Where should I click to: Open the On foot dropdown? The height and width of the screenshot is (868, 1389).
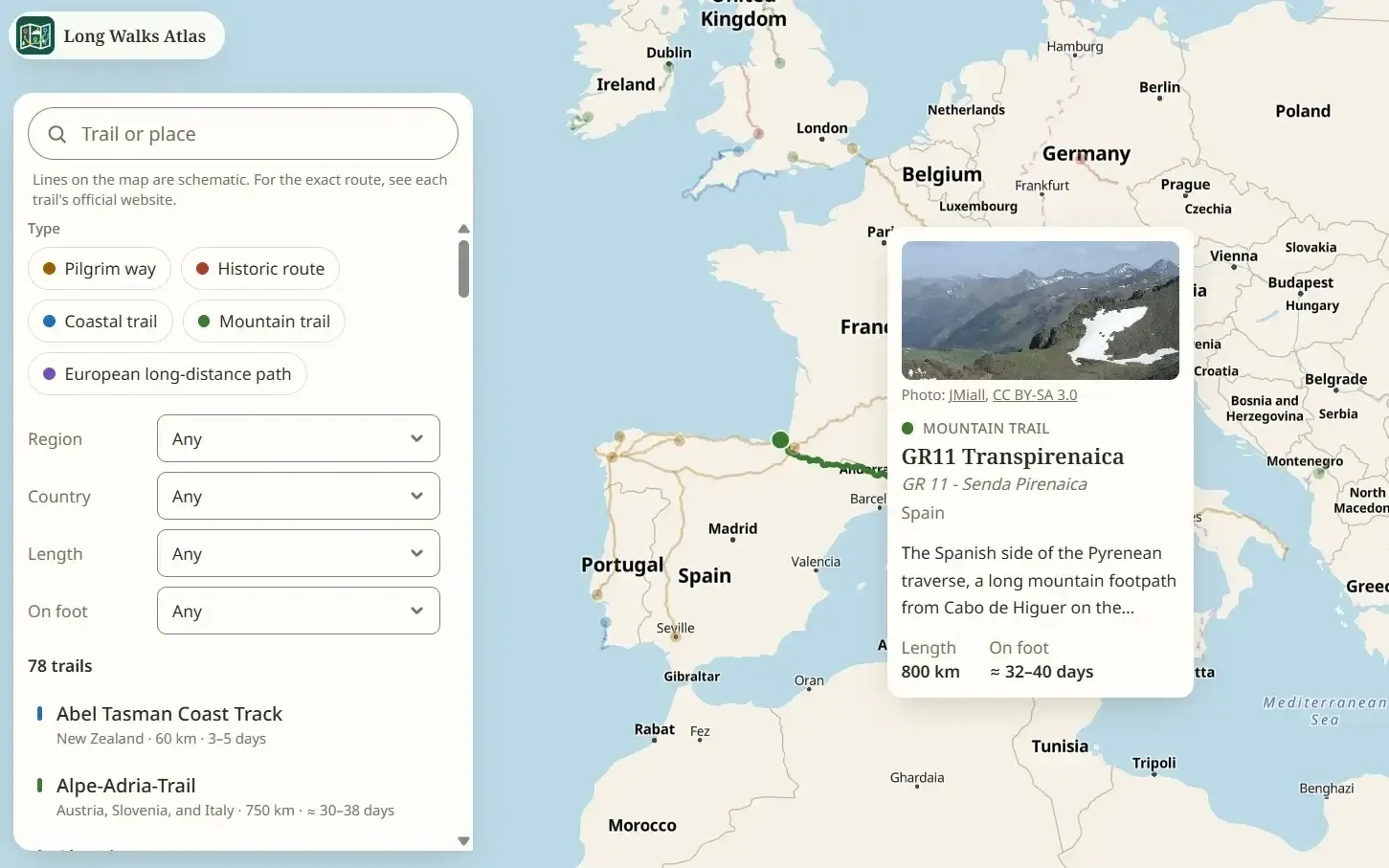[299, 611]
